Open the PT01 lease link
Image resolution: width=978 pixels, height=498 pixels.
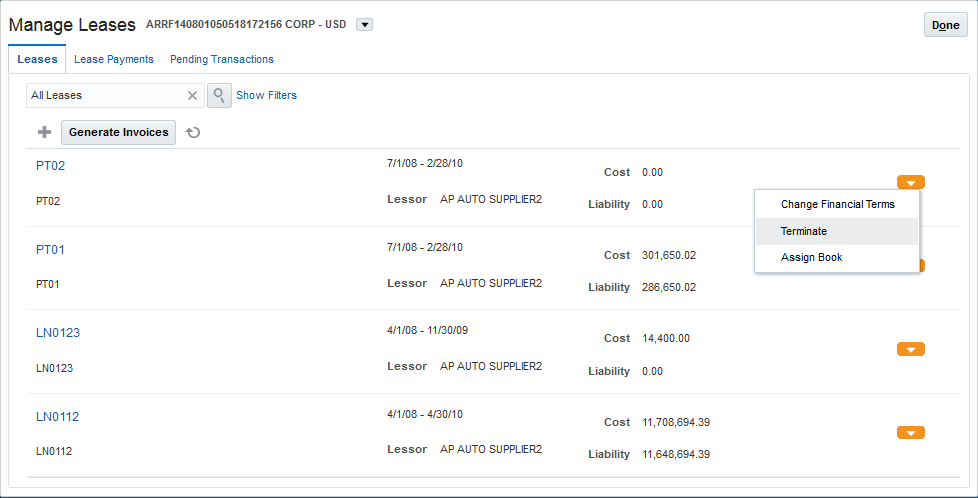tap(50, 249)
